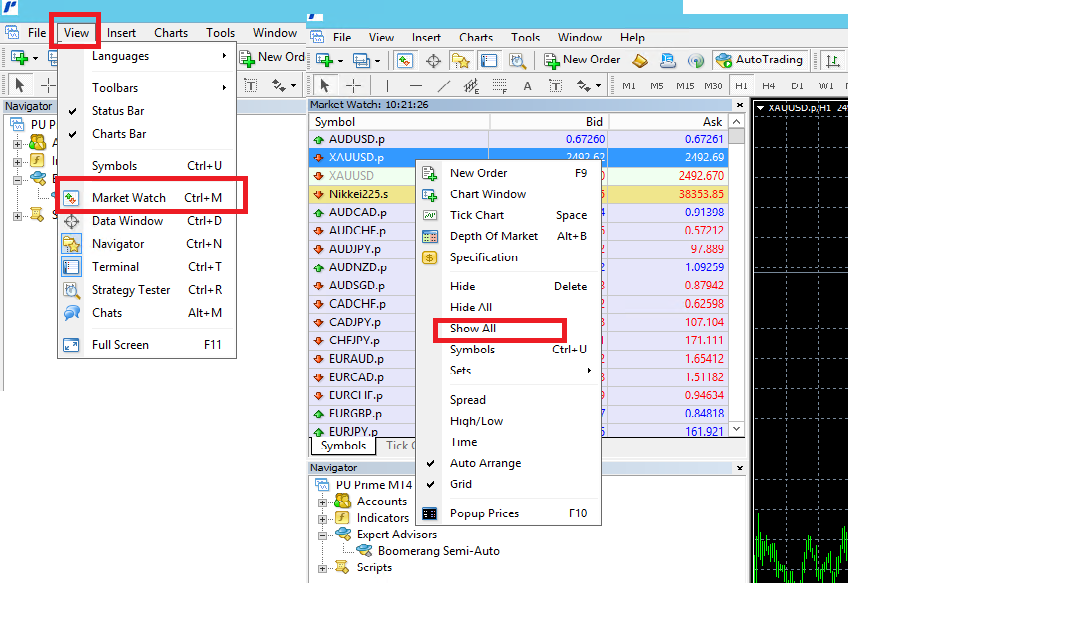The height and width of the screenshot is (622, 1077).
Task: Click the Signals radio-wave toolbar icon
Action: [x=695, y=61]
